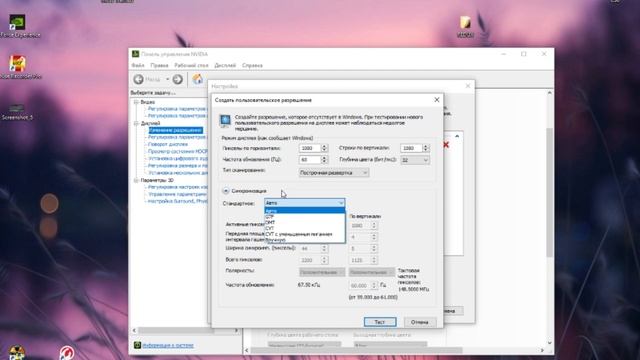Open the Desktop (Рабочий стол) menu
The image size is (640, 360).
(x=191, y=65)
